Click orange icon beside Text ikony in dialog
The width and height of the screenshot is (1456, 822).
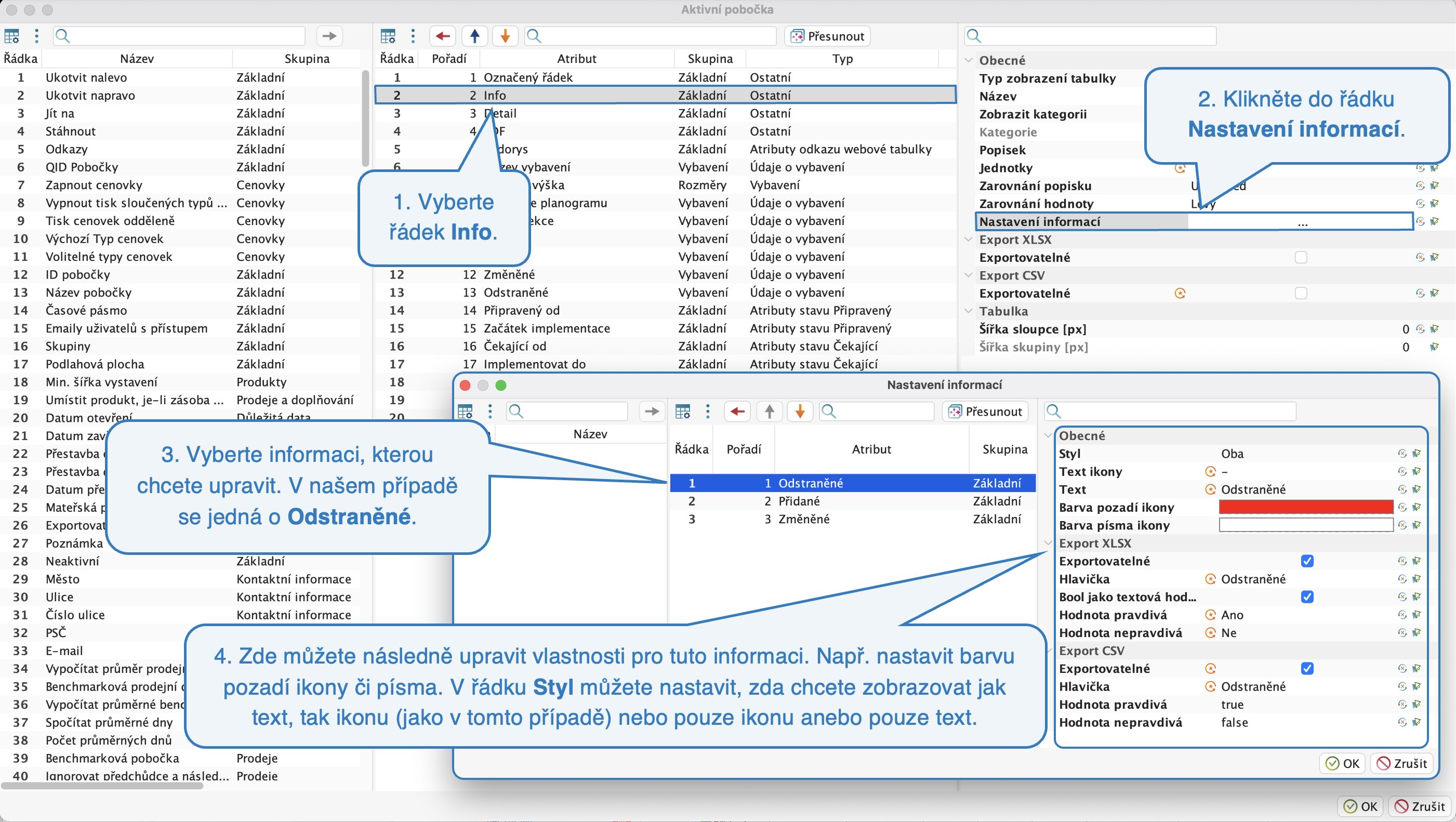click(x=1210, y=471)
